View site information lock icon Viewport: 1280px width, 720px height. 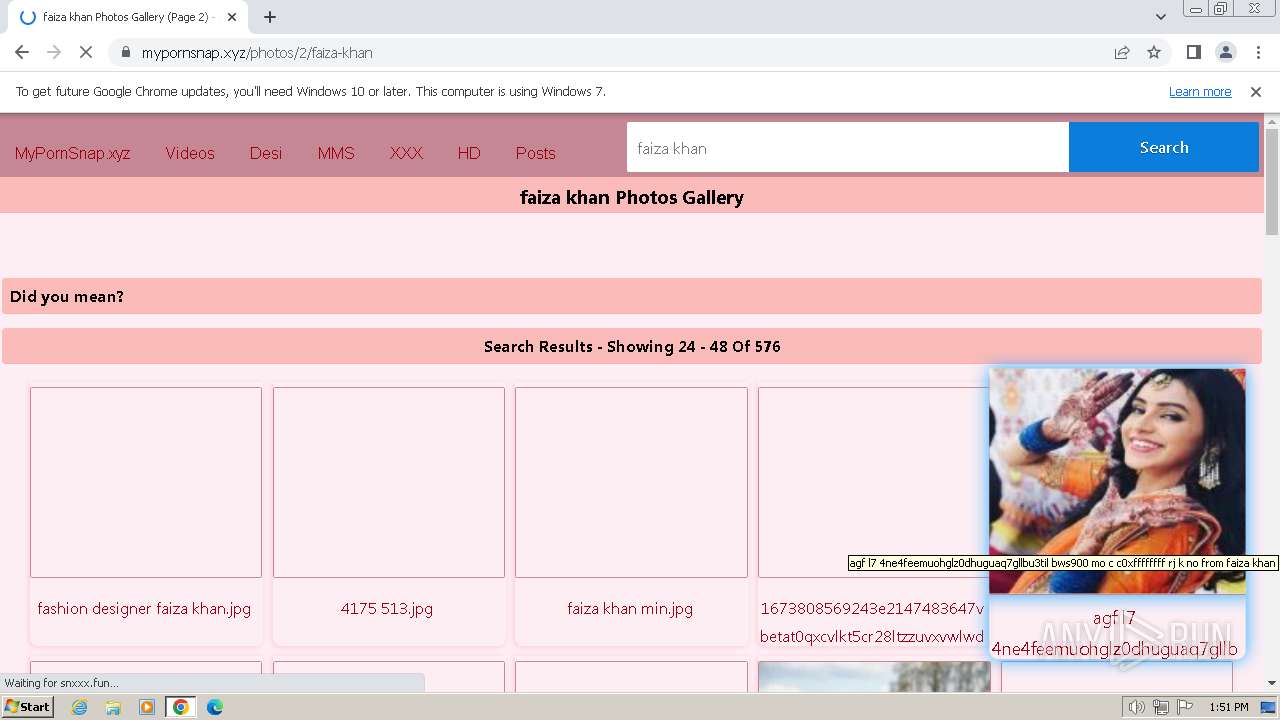pos(125,52)
